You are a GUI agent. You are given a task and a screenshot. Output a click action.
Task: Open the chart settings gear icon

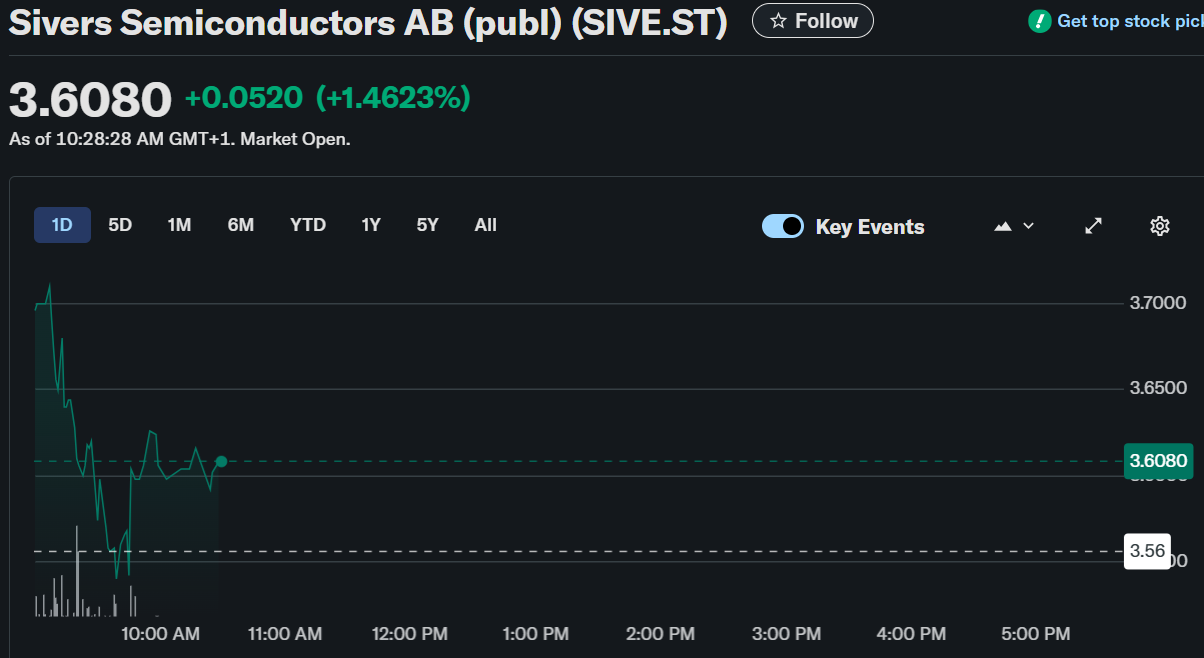(x=1159, y=226)
